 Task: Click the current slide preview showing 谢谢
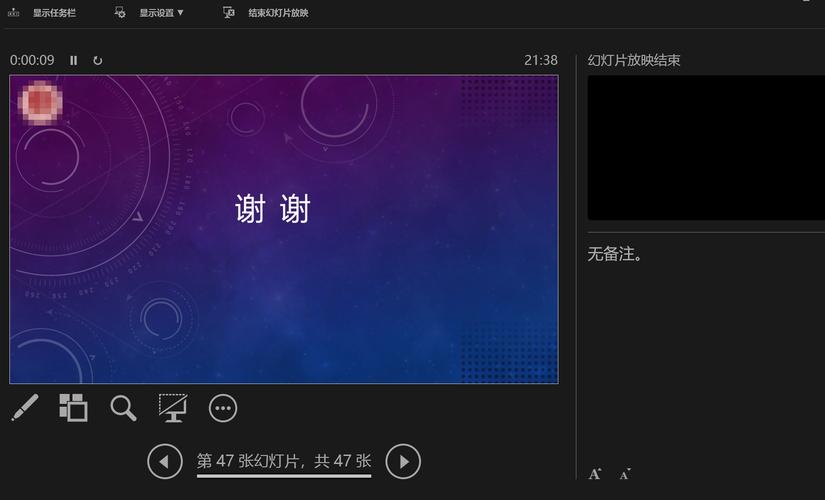point(284,229)
